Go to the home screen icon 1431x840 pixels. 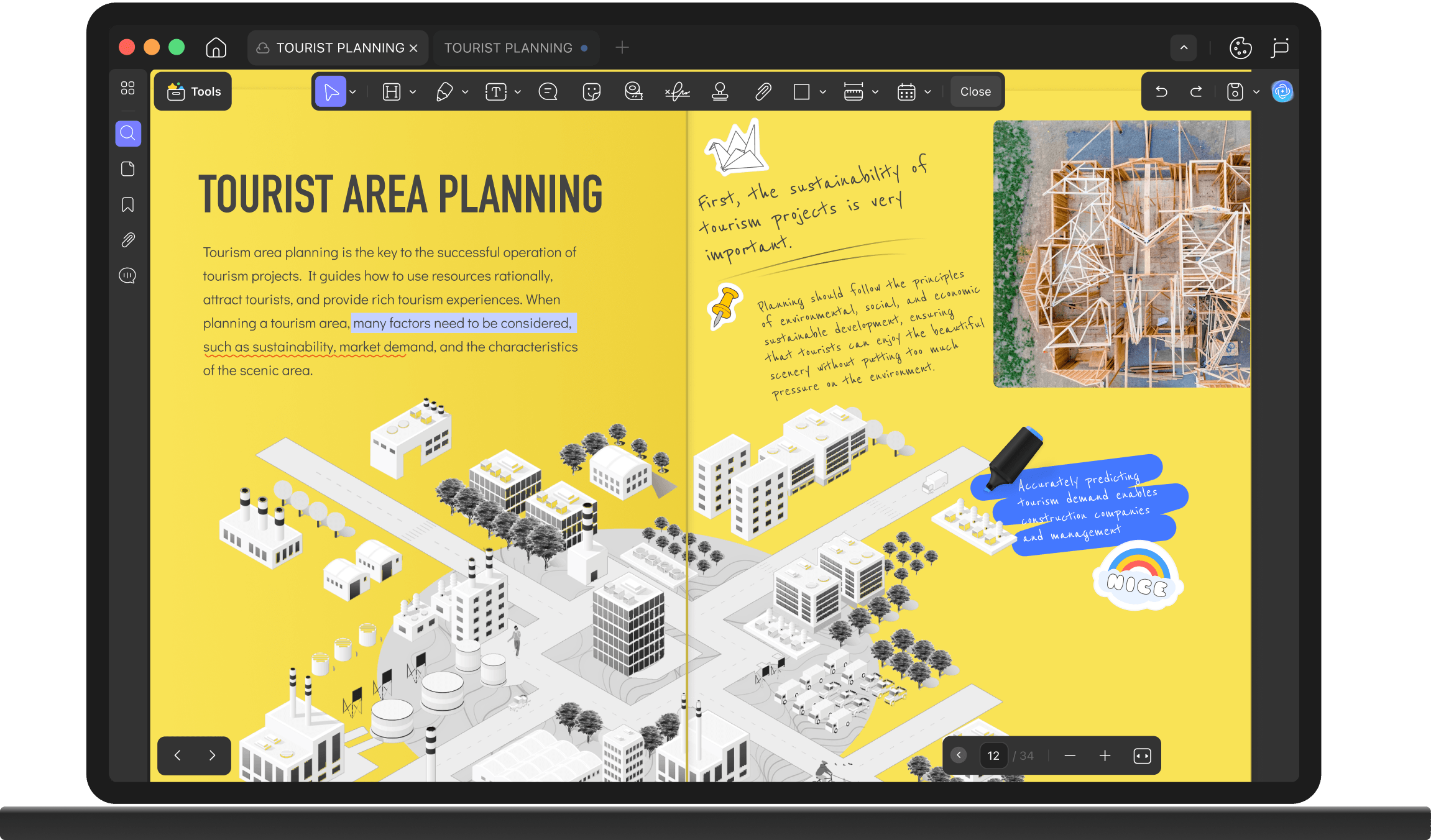216,48
